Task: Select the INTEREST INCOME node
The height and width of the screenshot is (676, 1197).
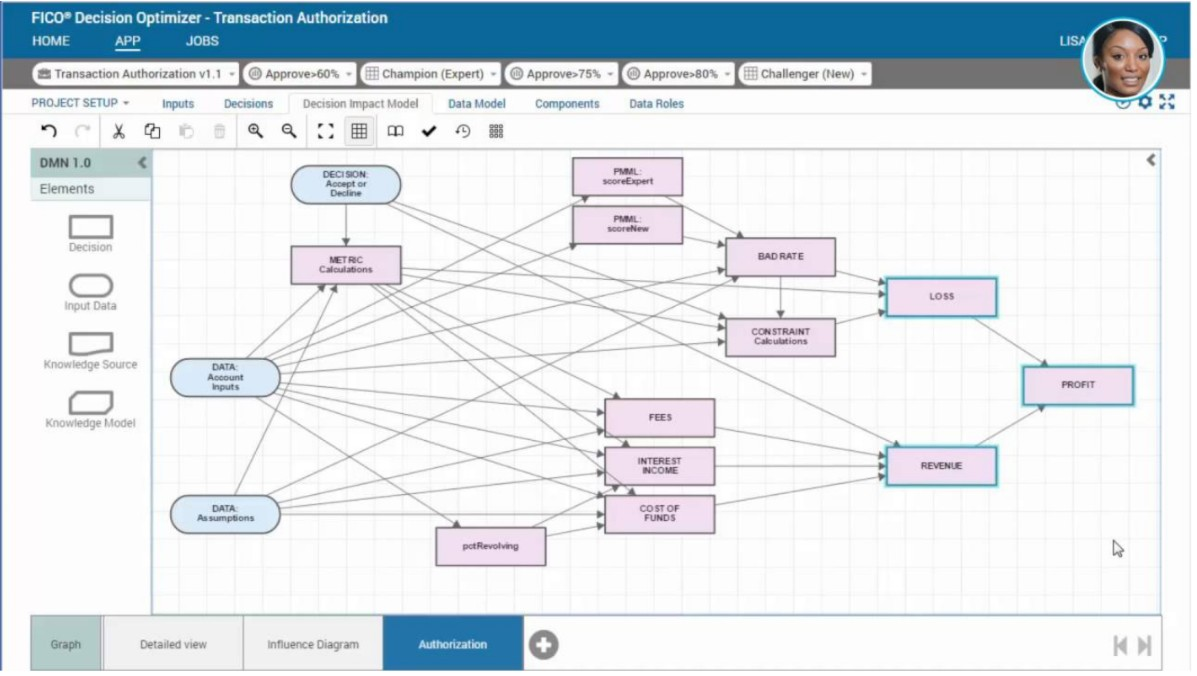Action: tap(660, 466)
